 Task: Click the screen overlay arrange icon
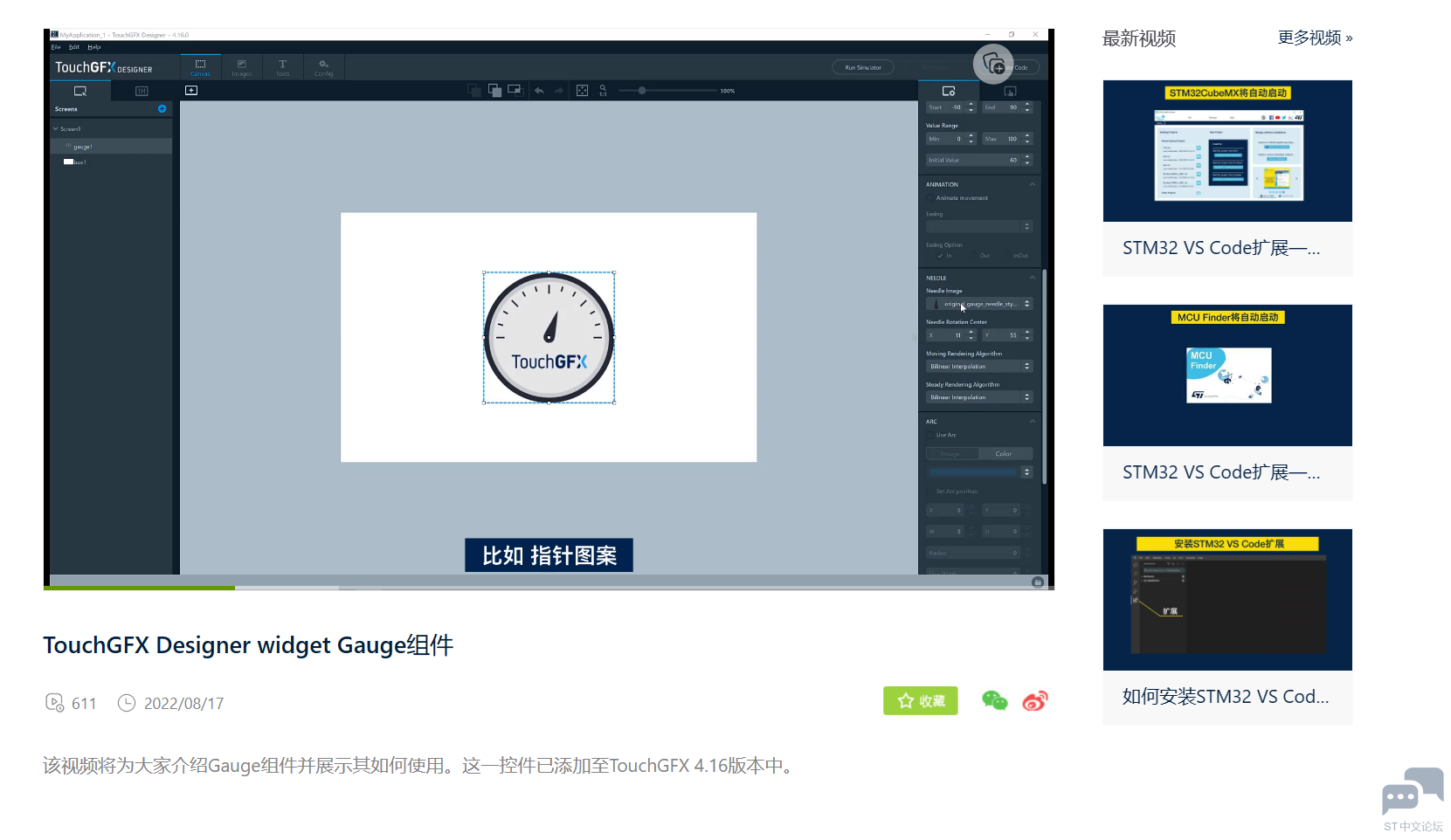515,90
